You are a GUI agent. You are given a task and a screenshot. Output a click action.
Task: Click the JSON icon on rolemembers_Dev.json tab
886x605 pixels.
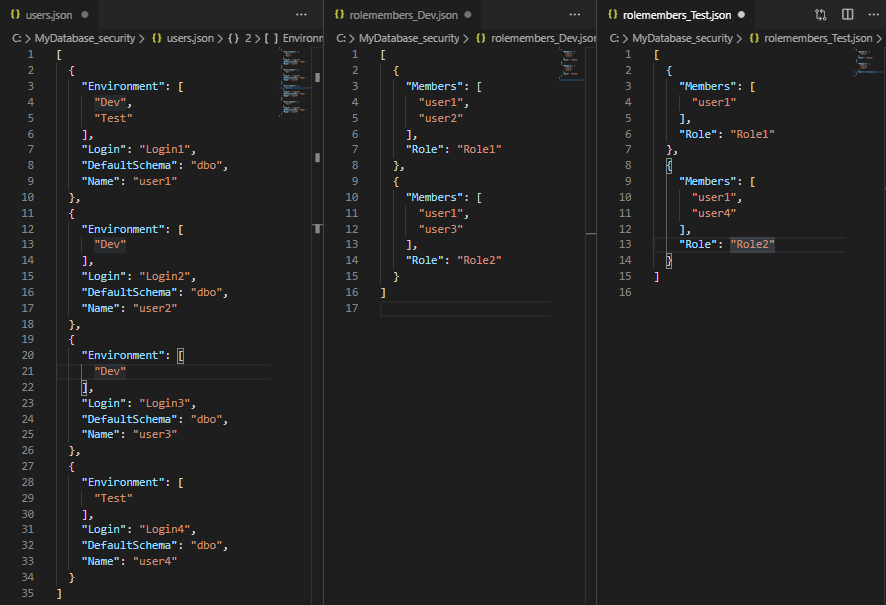tap(342, 15)
